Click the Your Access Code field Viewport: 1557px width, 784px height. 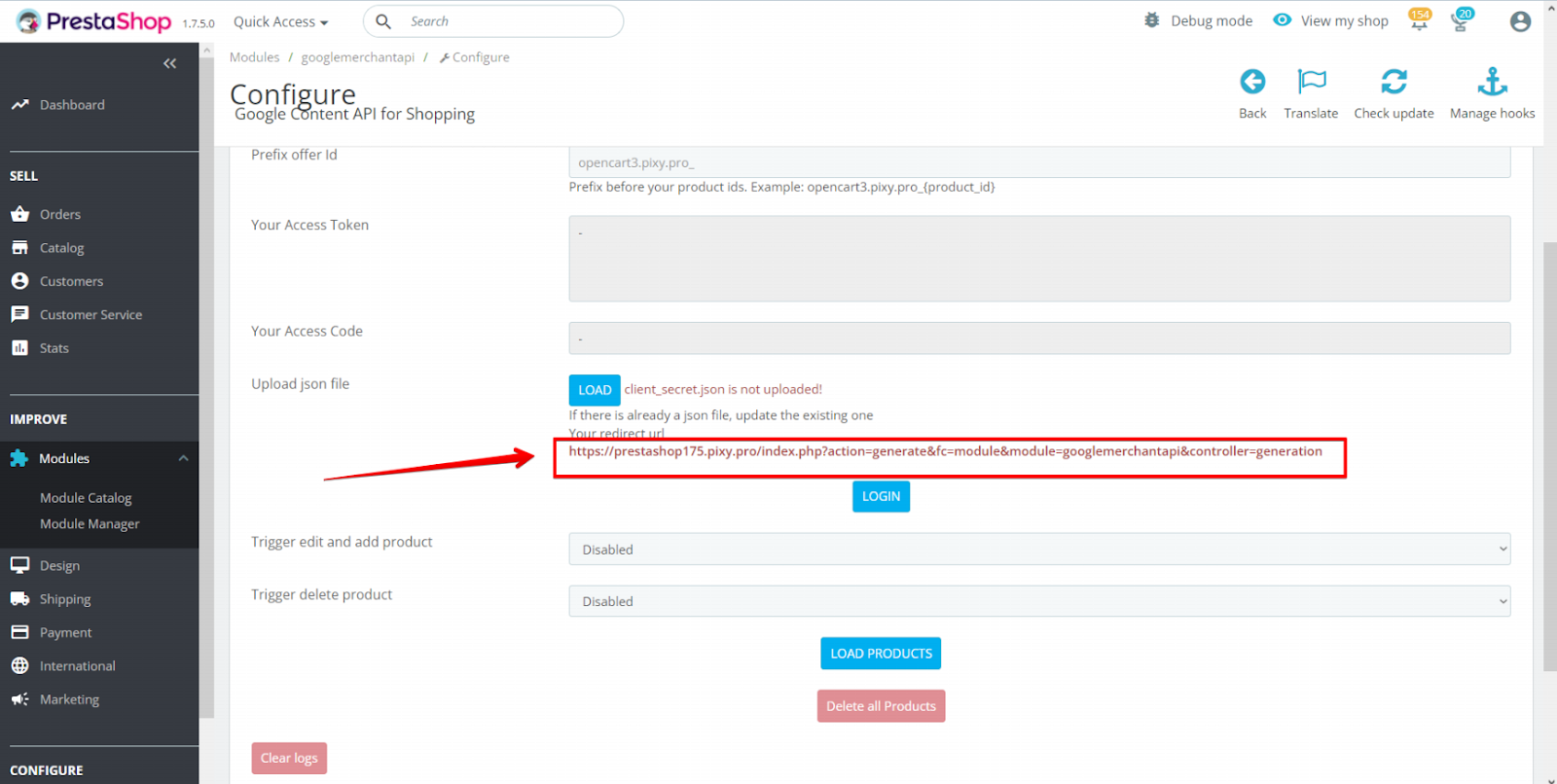(x=1039, y=339)
